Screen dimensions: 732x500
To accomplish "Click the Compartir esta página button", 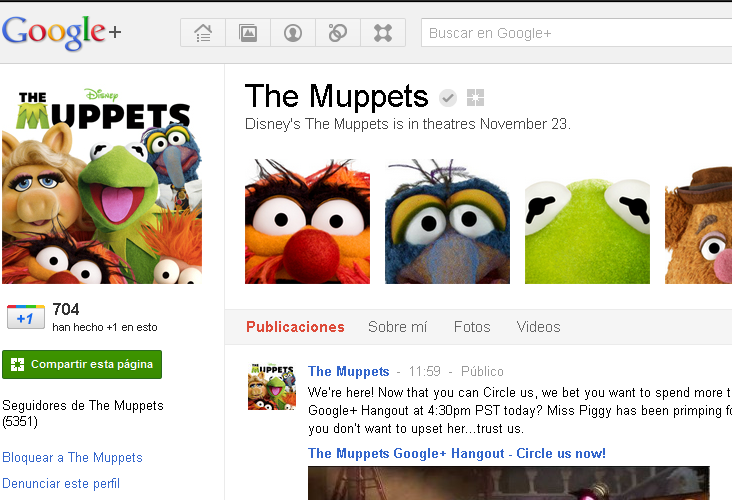I will tap(82, 364).
